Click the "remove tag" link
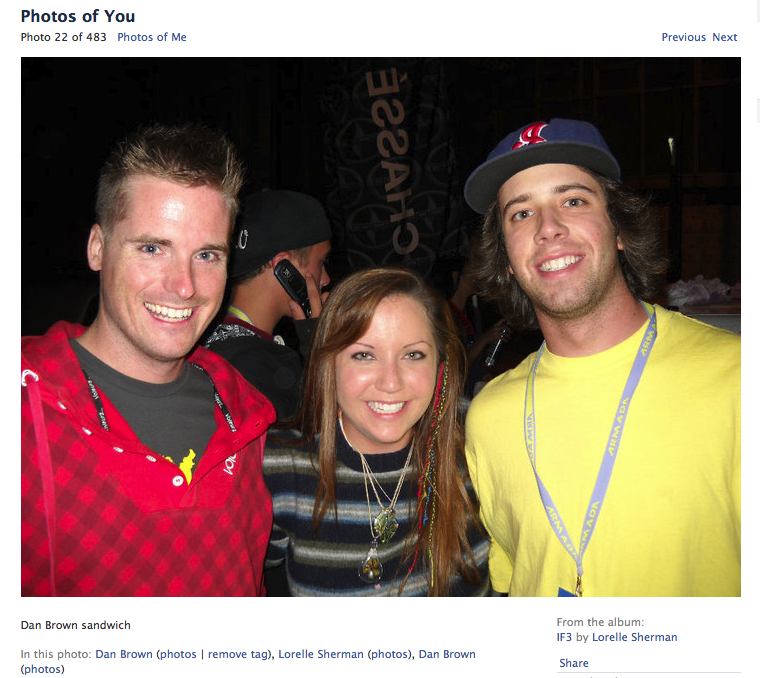The image size is (760, 678). (x=238, y=654)
